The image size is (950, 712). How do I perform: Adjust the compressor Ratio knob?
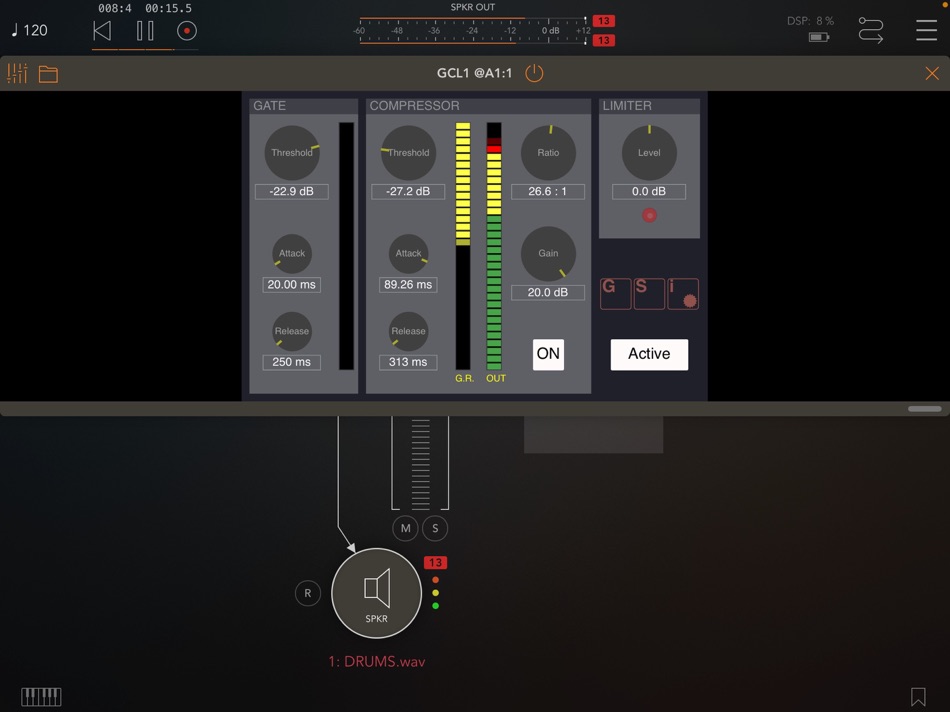coord(548,152)
